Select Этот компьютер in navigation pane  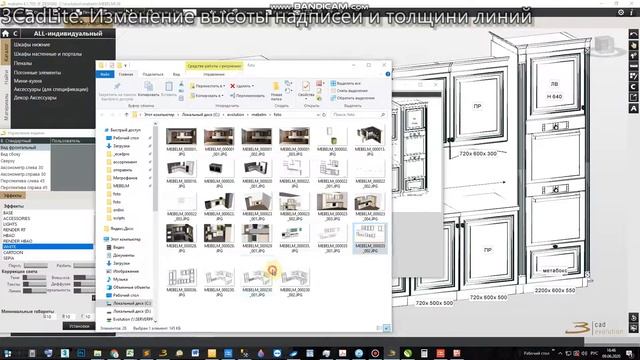[x=125, y=239]
